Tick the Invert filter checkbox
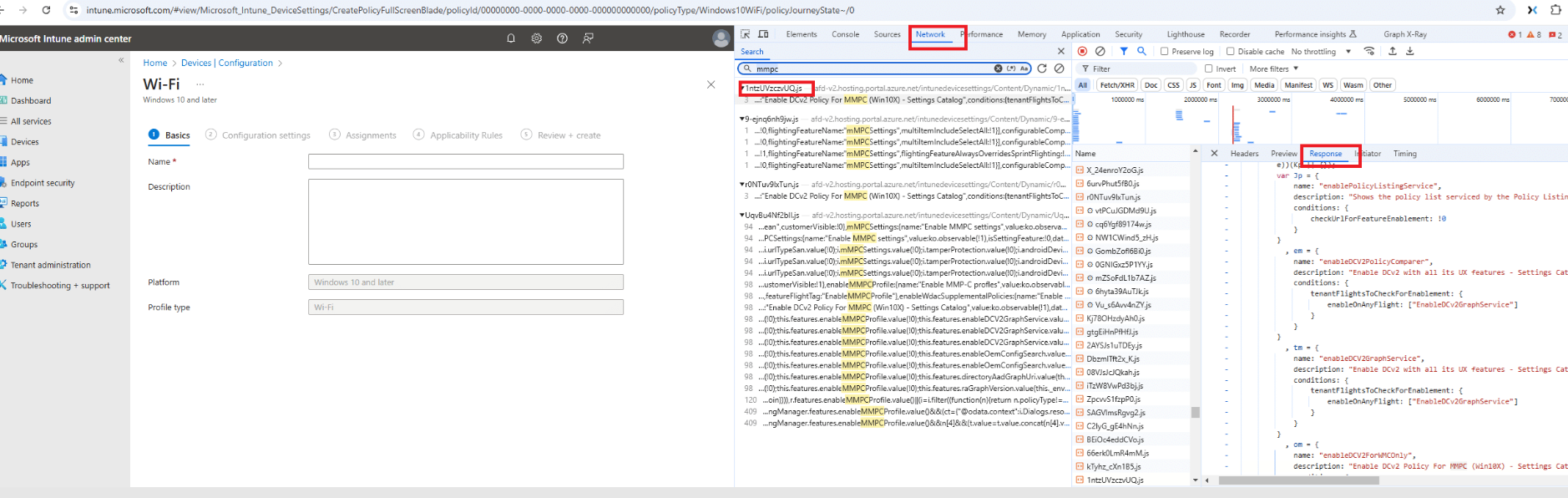The image size is (1568, 498). coord(1209,69)
